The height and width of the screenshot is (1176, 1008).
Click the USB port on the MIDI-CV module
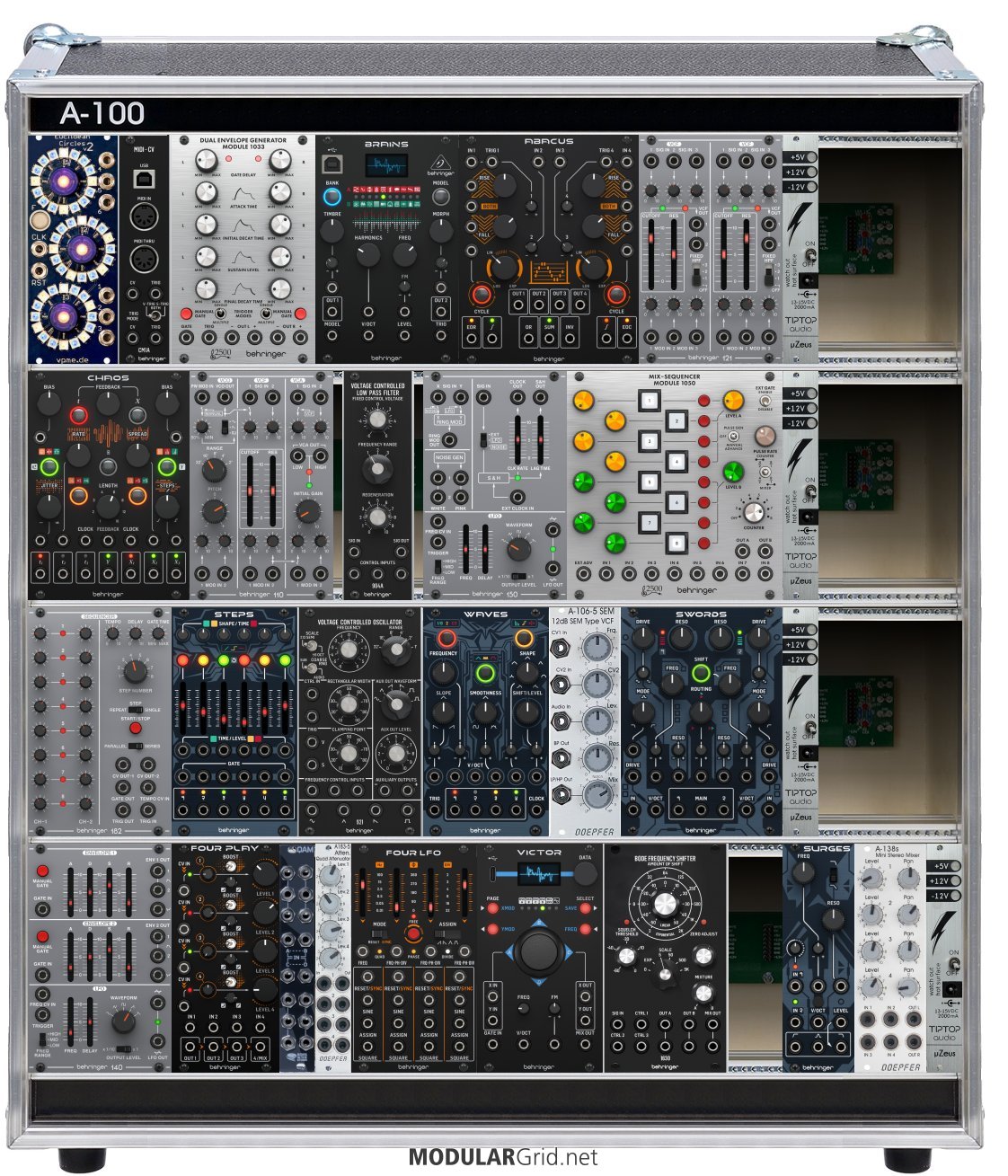pos(144,180)
